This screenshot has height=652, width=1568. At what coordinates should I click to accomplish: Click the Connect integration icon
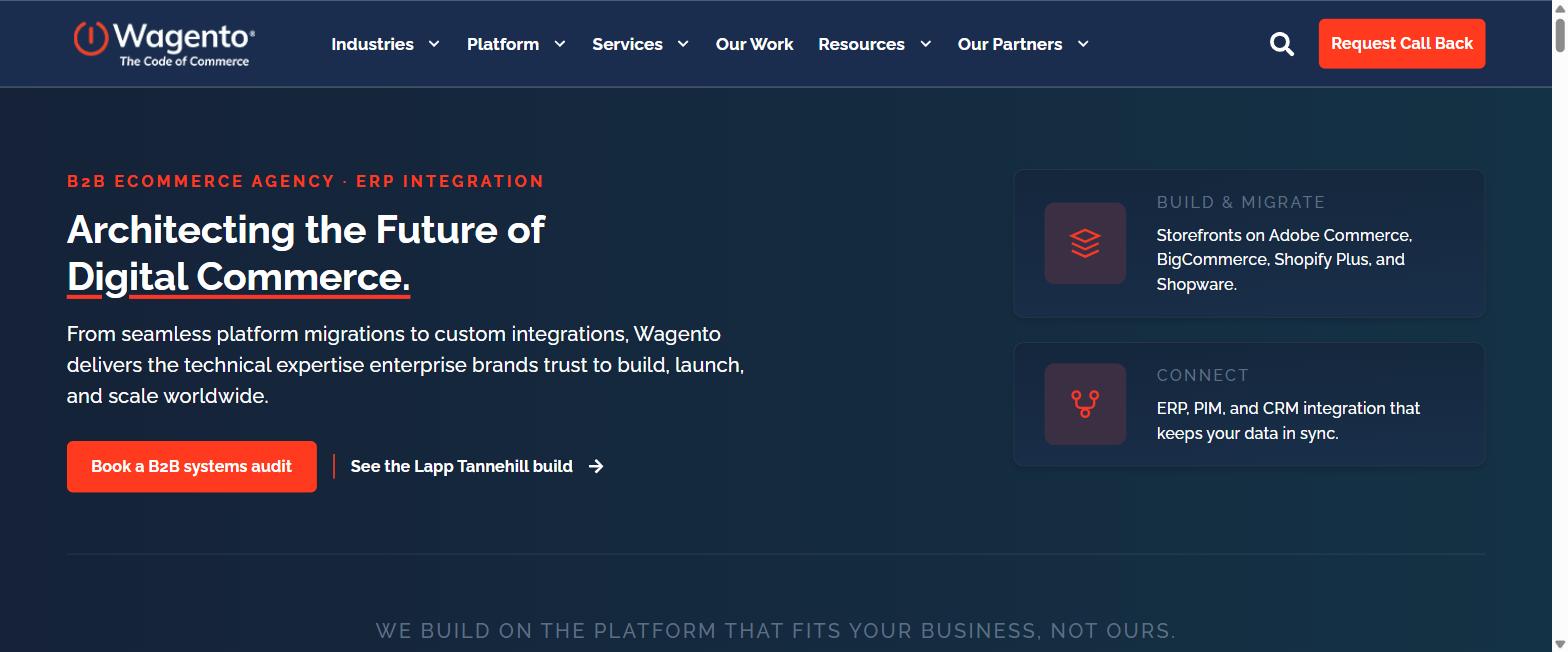pyautogui.click(x=1085, y=404)
